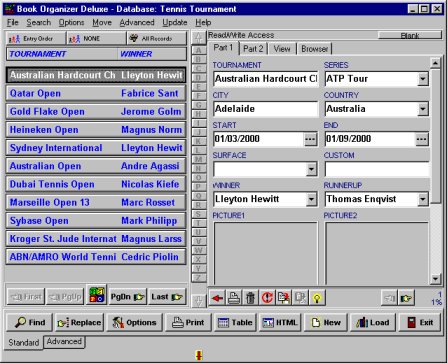Image resolution: width=447 pixels, height=363 pixels.
Task: Click the Last navigation button
Action: 167,297
